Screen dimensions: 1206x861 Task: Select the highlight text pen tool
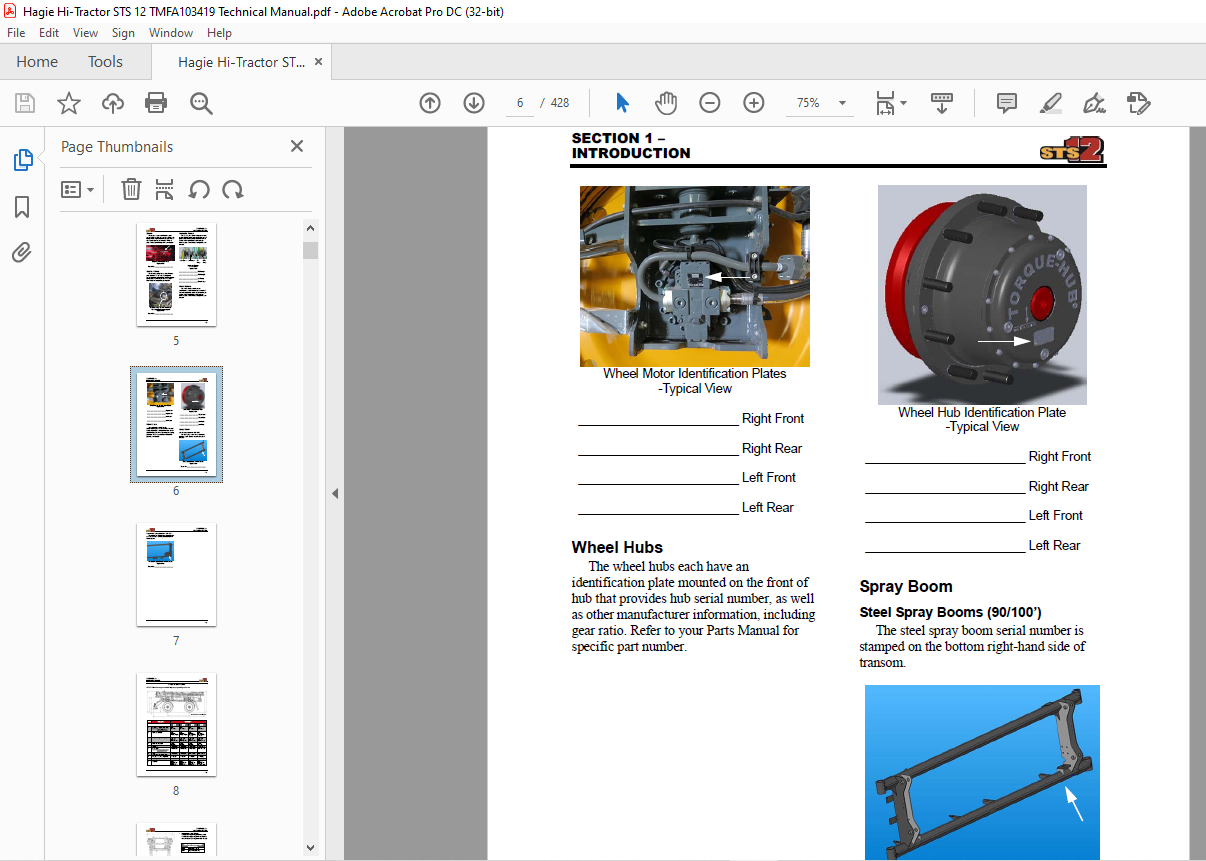tap(1050, 103)
